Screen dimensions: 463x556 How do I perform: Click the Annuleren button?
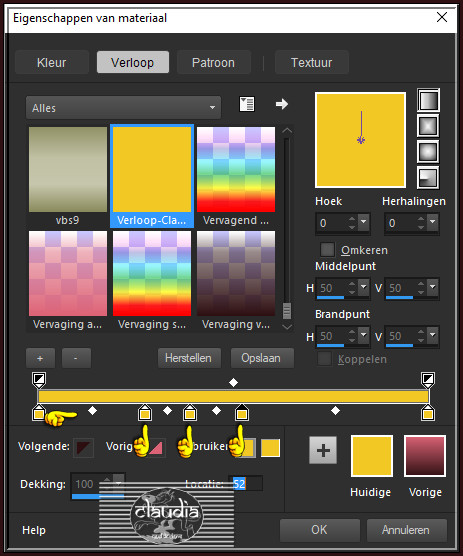click(406, 530)
